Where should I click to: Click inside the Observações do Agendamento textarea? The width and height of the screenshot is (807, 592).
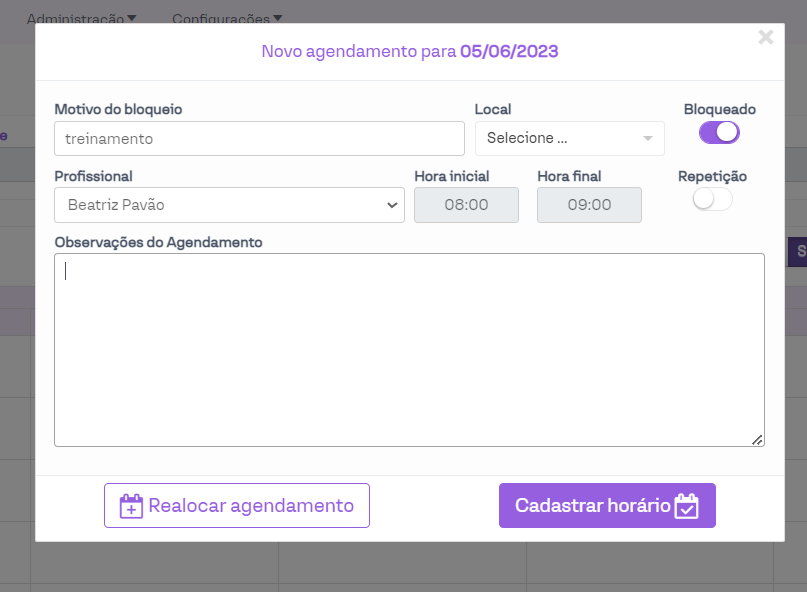coord(409,349)
